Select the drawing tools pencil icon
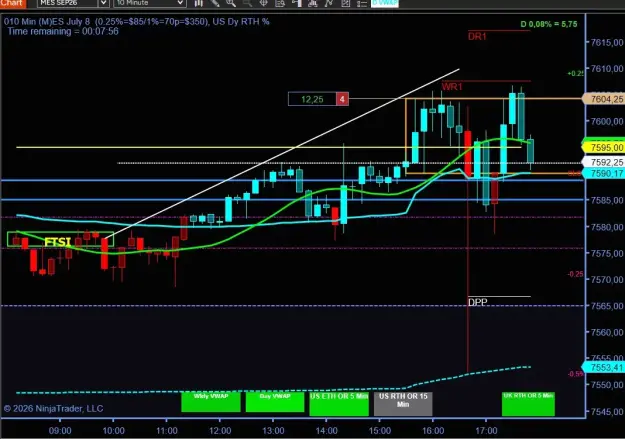625x439 pixels. click(x=215, y=3)
